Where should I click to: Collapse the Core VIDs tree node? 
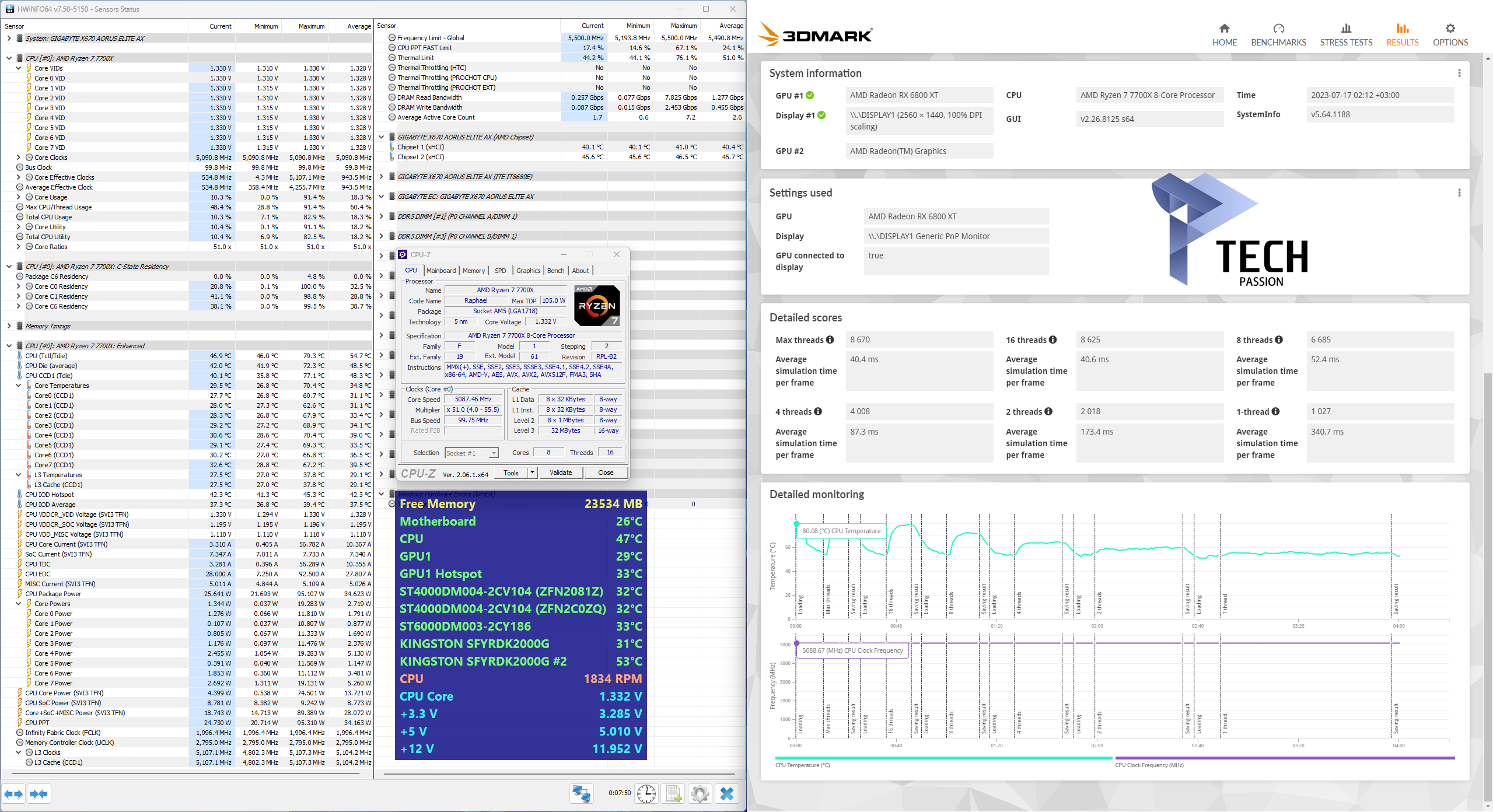19,68
